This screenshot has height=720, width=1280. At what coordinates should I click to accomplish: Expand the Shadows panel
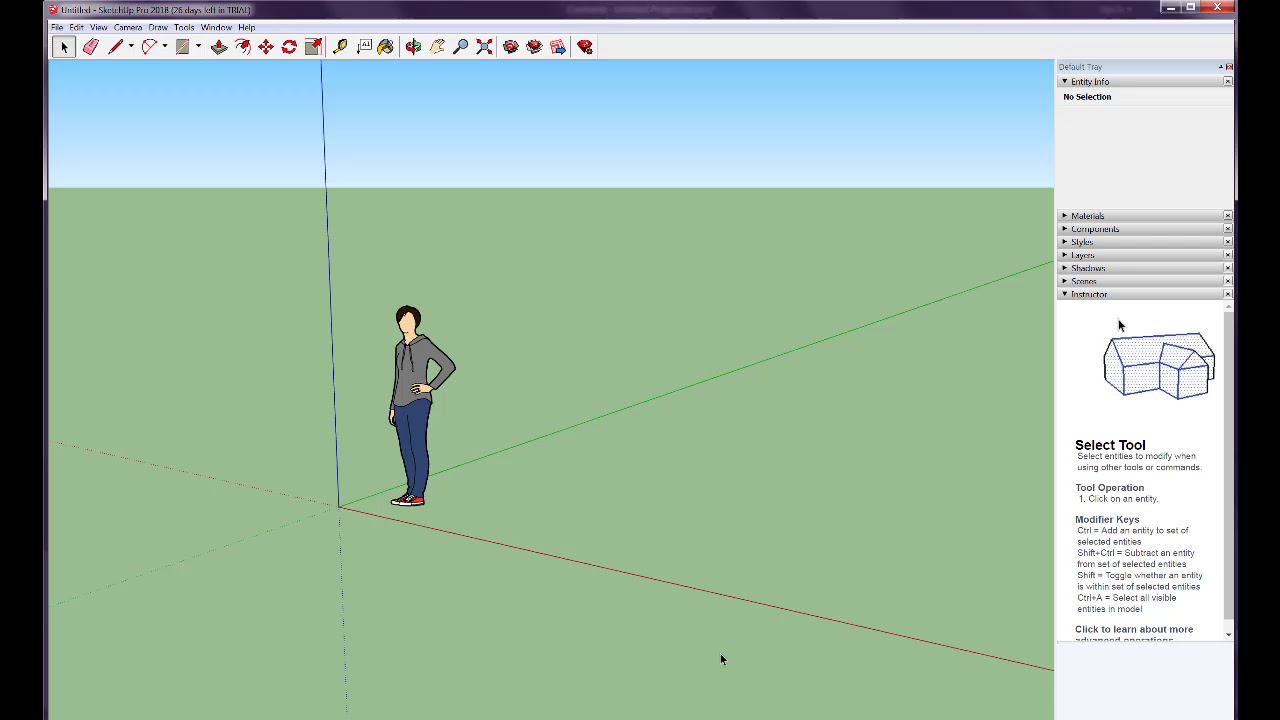click(x=1064, y=268)
